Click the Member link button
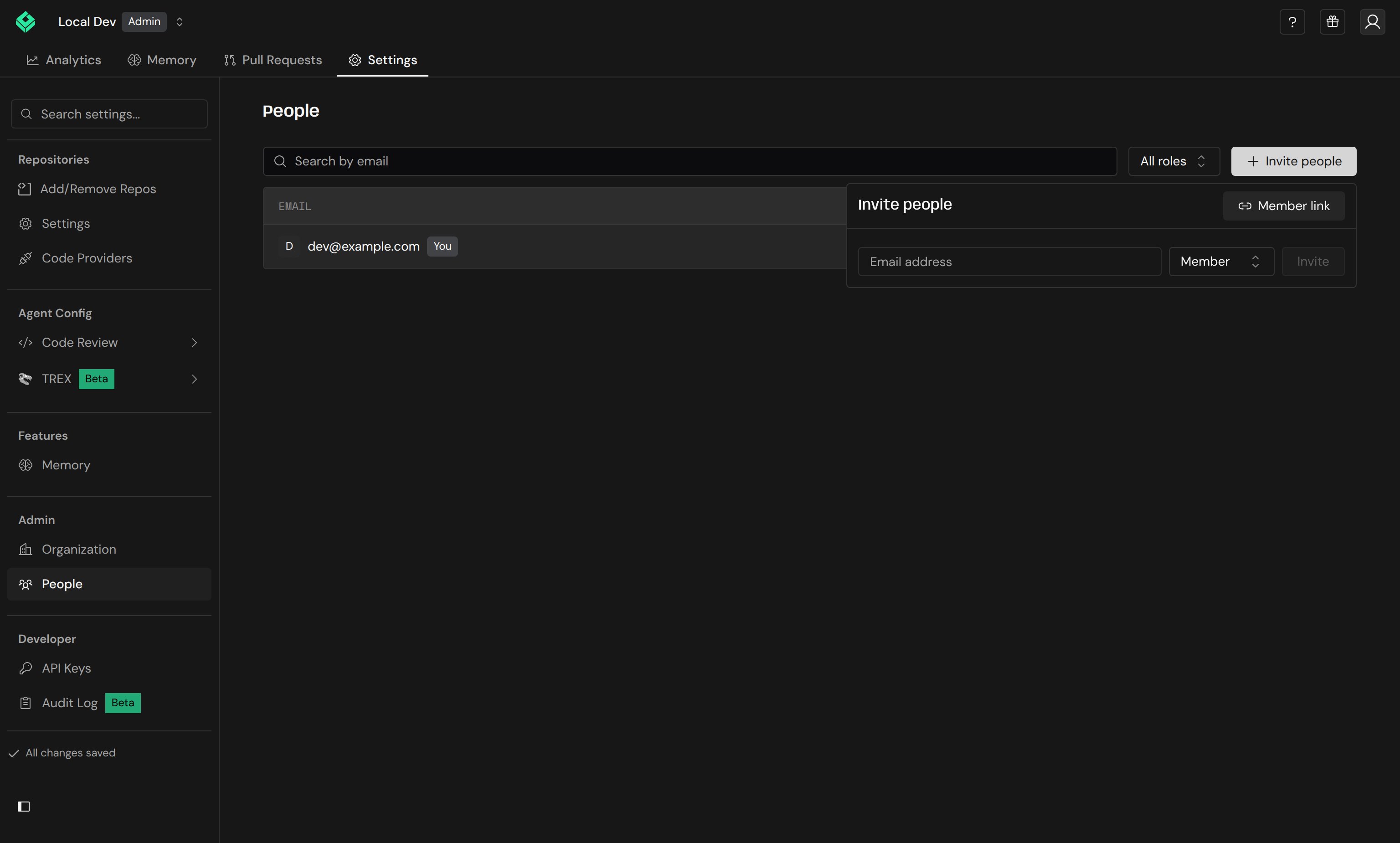Viewport: 1400px width, 843px height. point(1284,206)
